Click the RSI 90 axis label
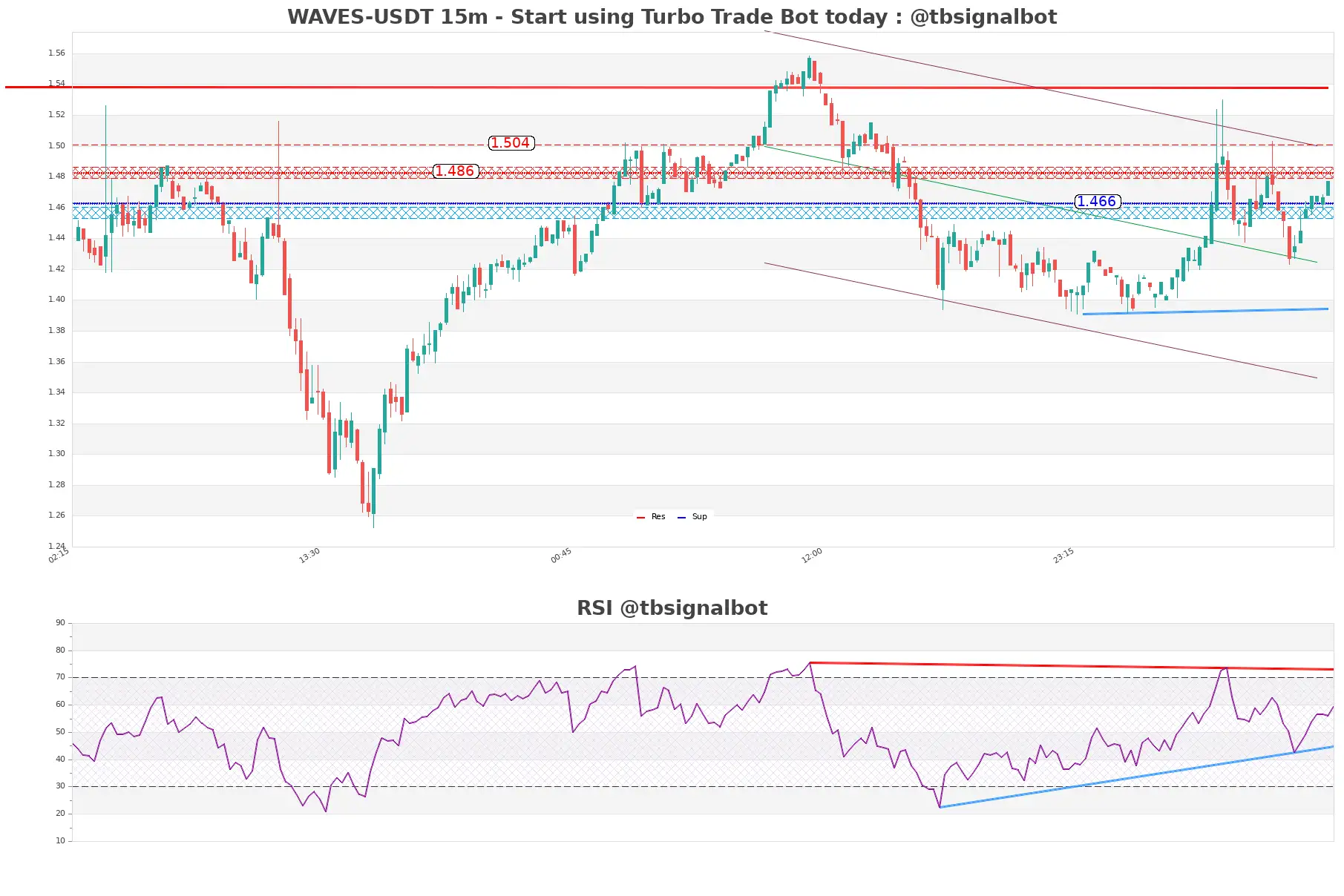The width and height of the screenshot is (1344, 896). click(60, 622)
